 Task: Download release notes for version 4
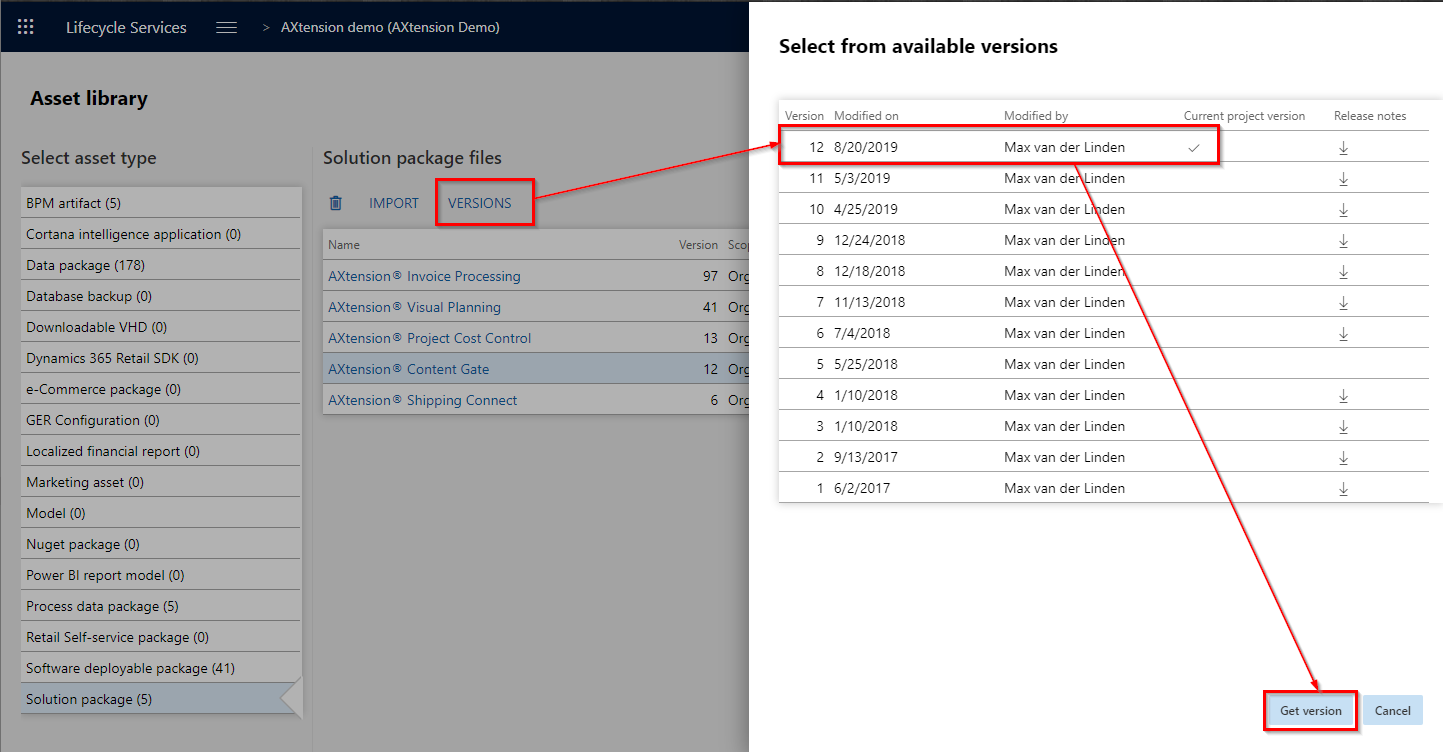1343,396
